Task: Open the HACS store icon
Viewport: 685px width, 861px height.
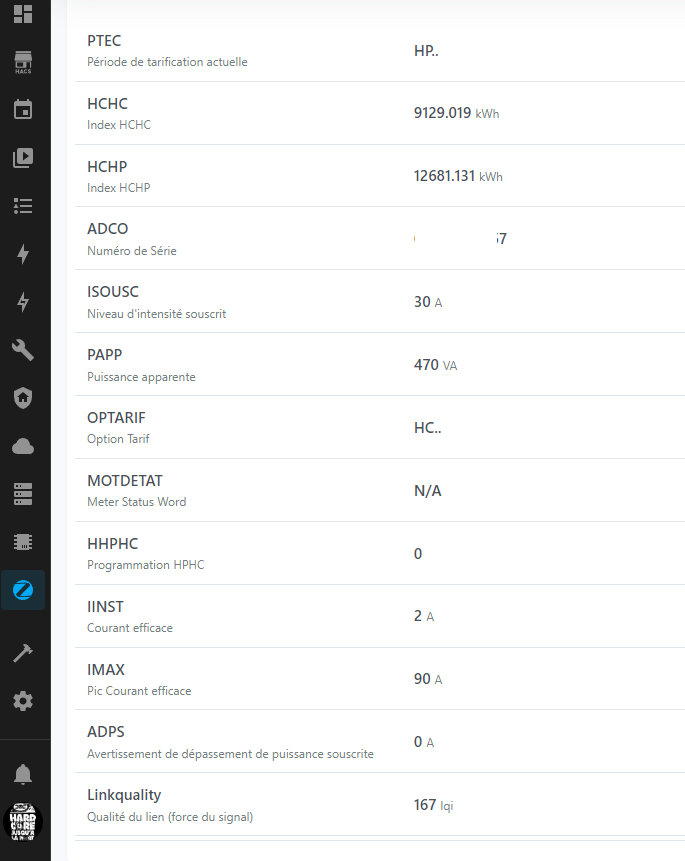Action: click(x=23, y=62)
